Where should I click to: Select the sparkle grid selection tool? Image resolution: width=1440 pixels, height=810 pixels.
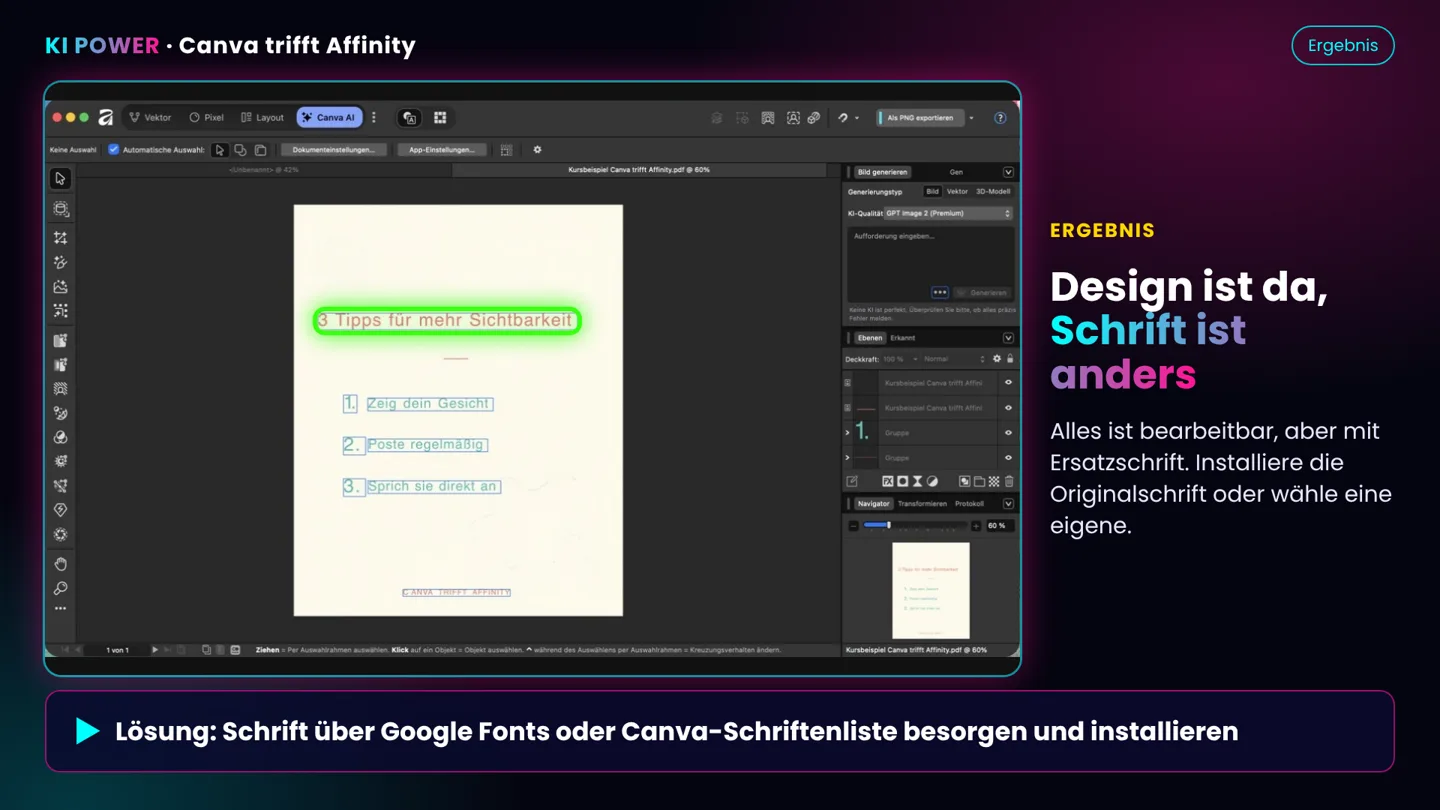60,311
